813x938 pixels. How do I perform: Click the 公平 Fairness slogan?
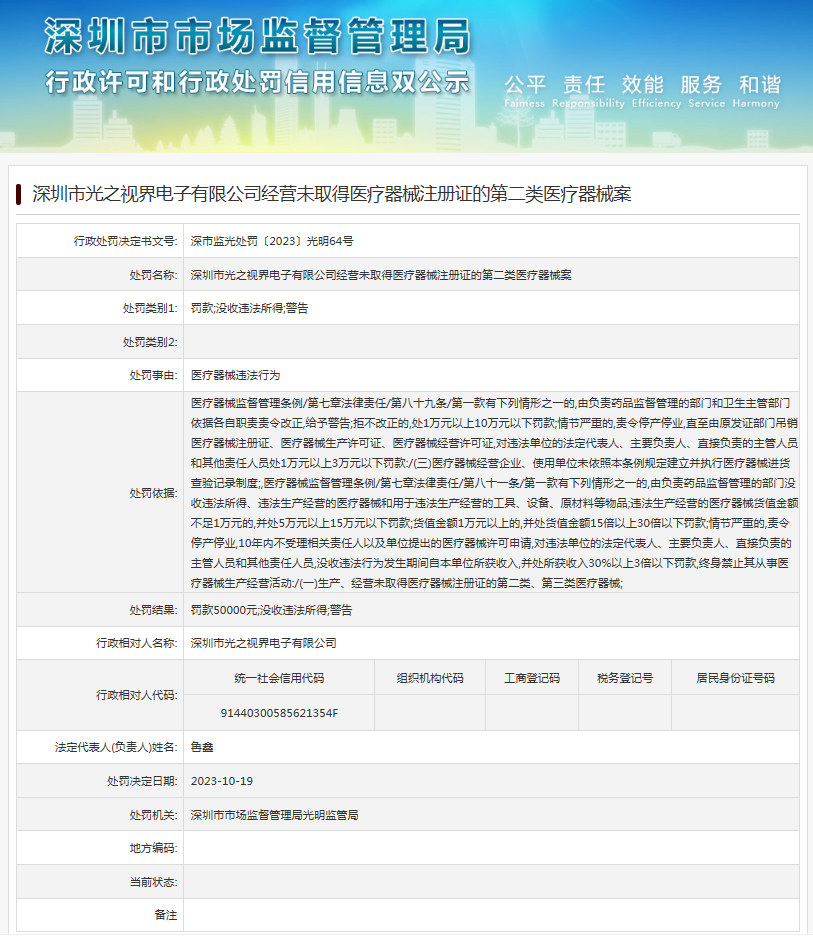tap(525, 90)
